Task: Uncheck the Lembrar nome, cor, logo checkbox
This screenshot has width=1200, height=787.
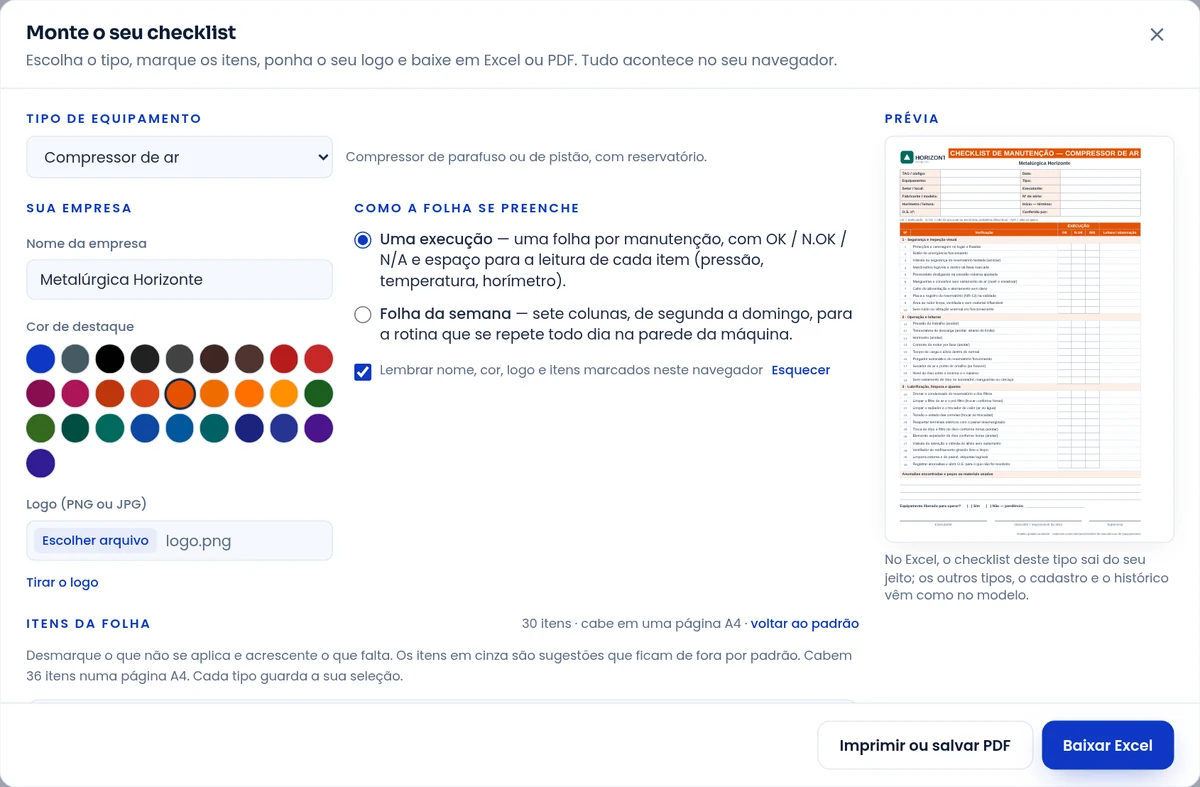Action: (x=363, y=371)
